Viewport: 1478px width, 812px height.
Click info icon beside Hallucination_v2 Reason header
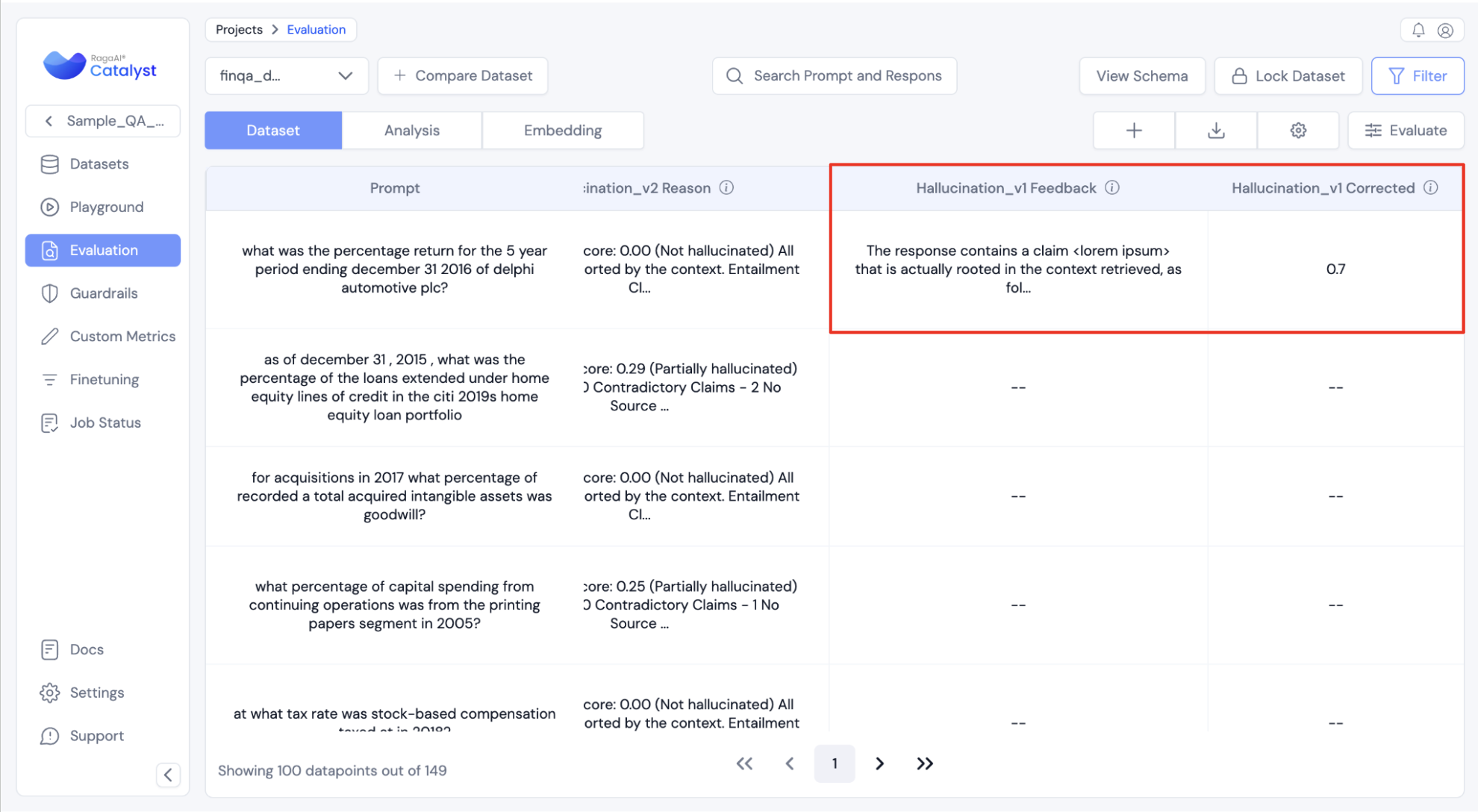coord(726,188)
